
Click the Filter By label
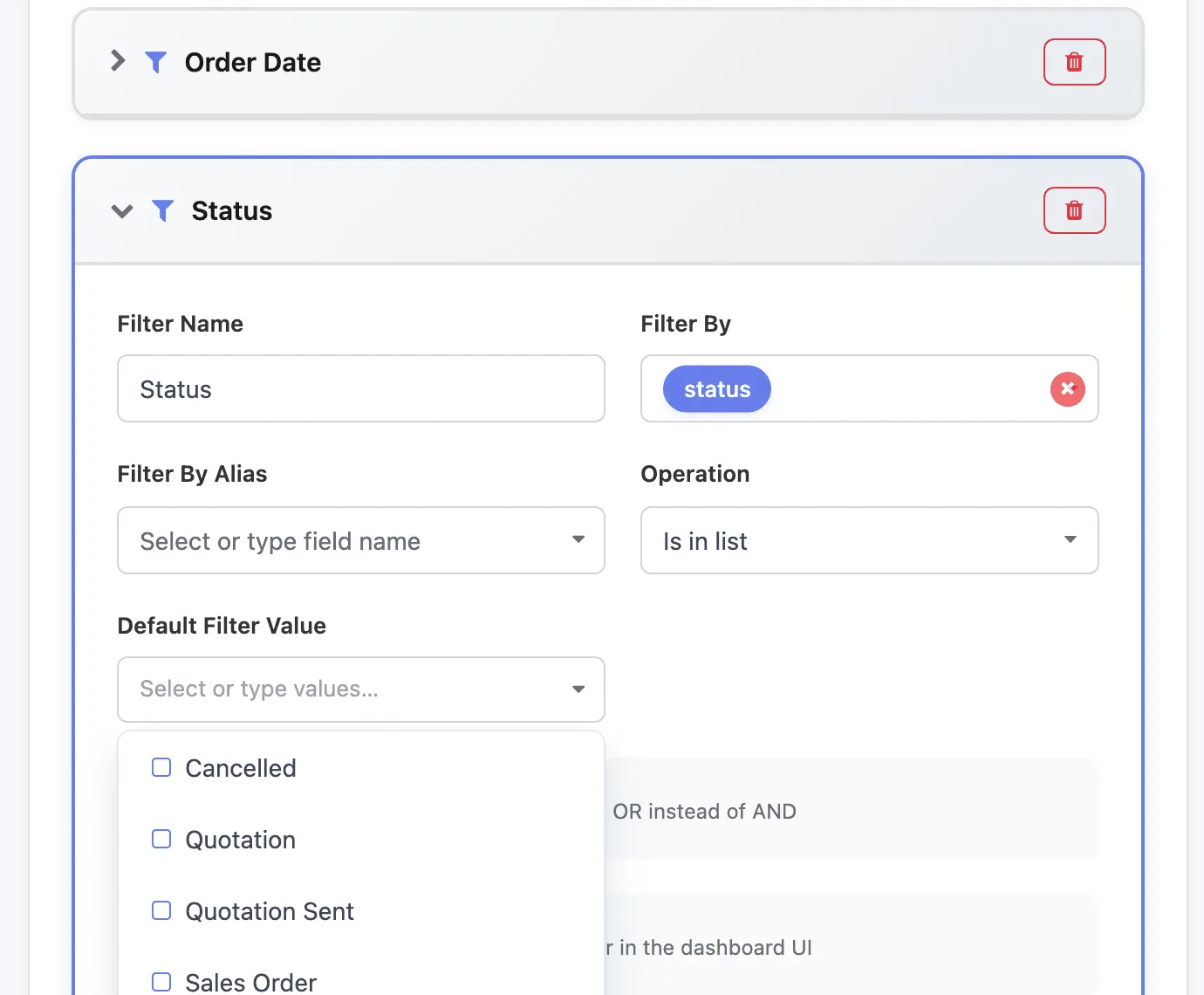click(x=686, y=324)
